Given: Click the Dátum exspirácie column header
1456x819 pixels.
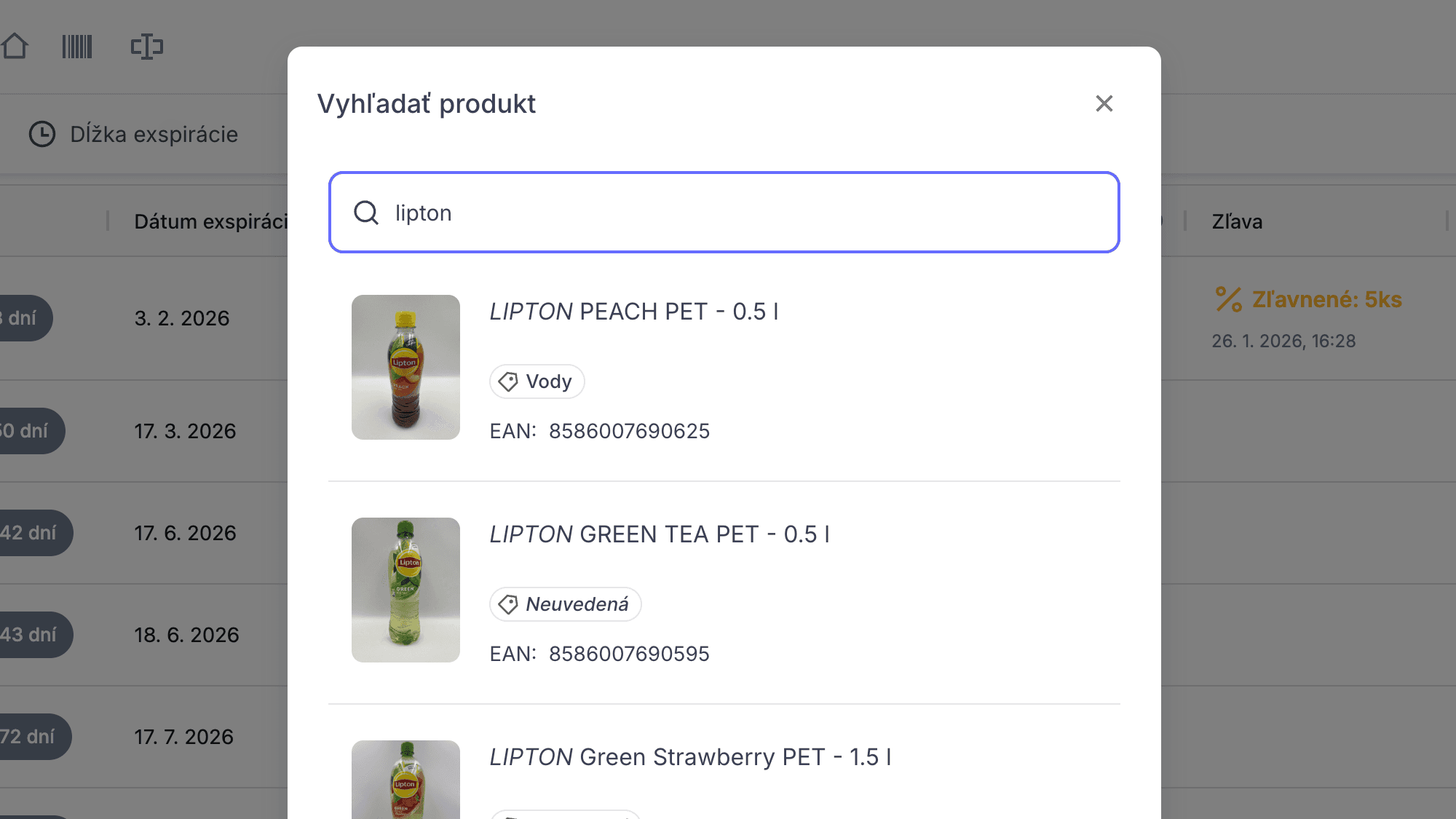Looking at the screenshot, I should click(x=210, y=221).
